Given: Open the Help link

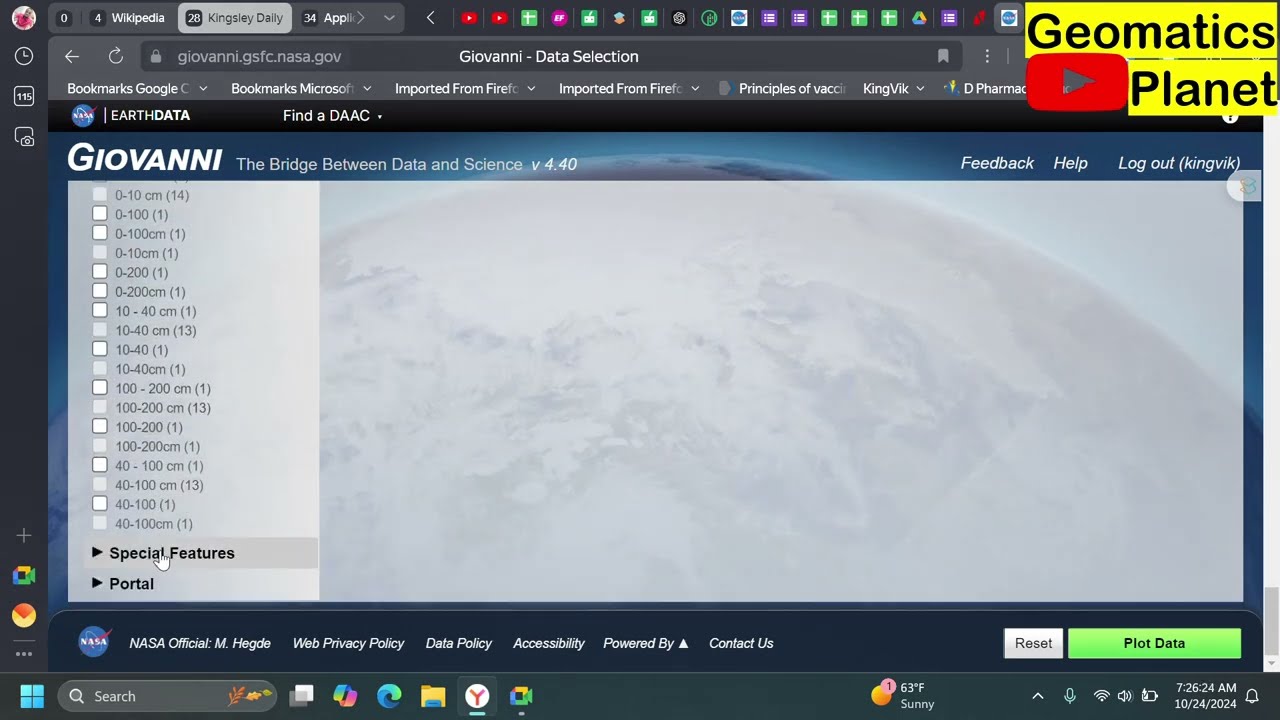Looking at the screenshot, I should click(1070, 163).
